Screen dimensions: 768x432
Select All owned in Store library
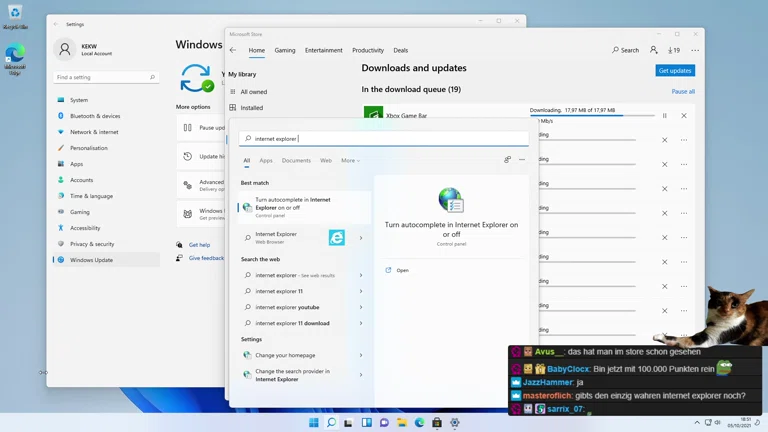click(x=254, y=92)
